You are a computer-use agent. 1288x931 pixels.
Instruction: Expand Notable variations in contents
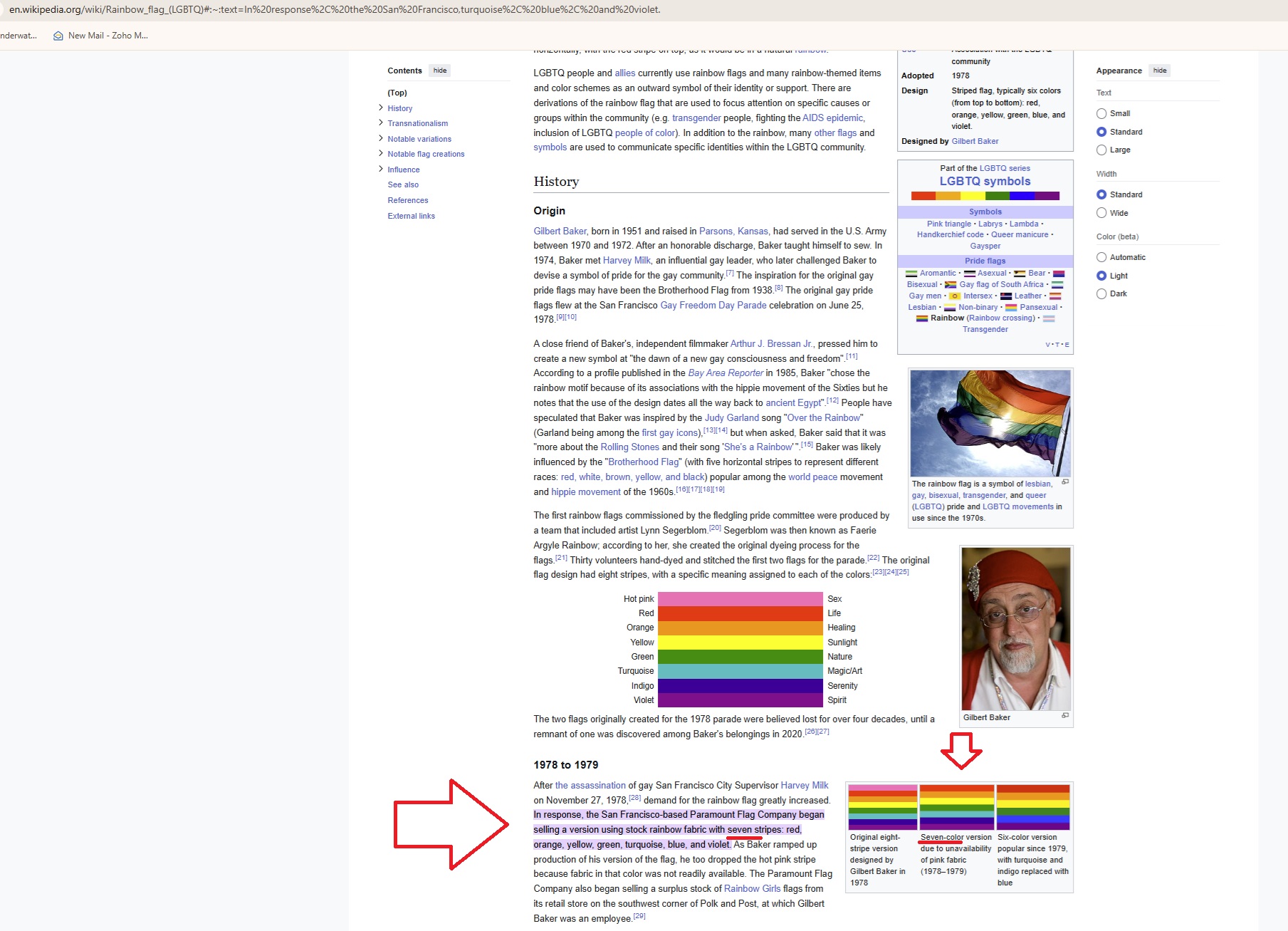pos(381,138)
